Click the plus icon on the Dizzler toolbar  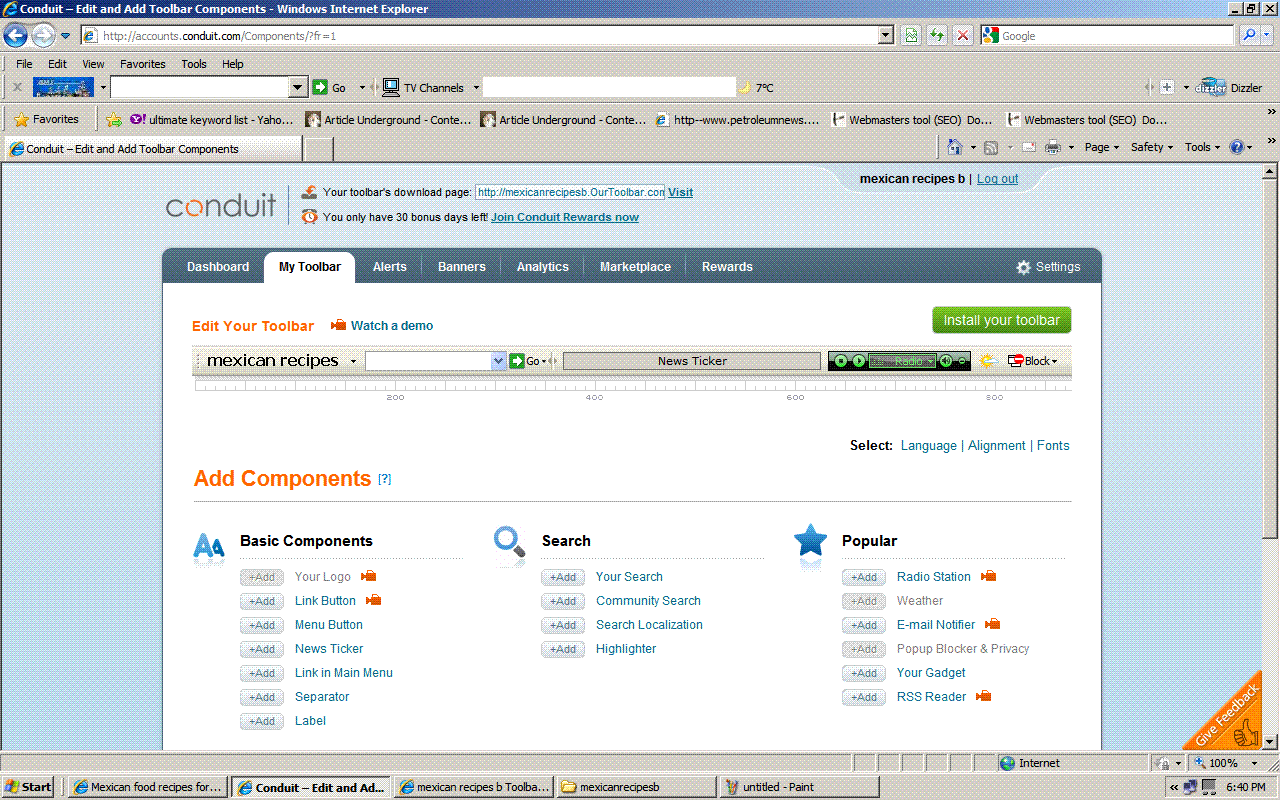point(1166,87)
